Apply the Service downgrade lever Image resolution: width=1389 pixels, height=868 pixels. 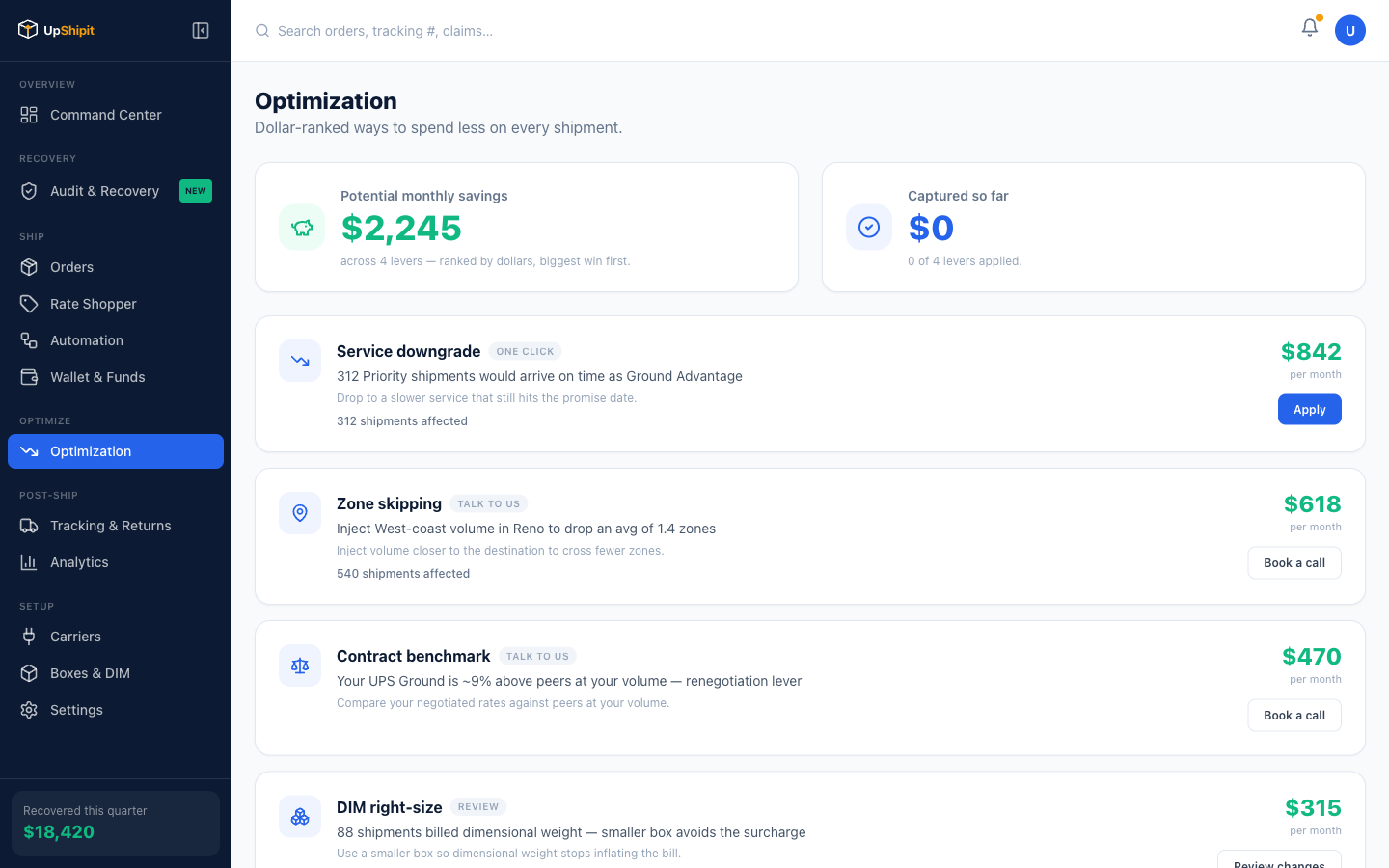(x=1310, y=410)
